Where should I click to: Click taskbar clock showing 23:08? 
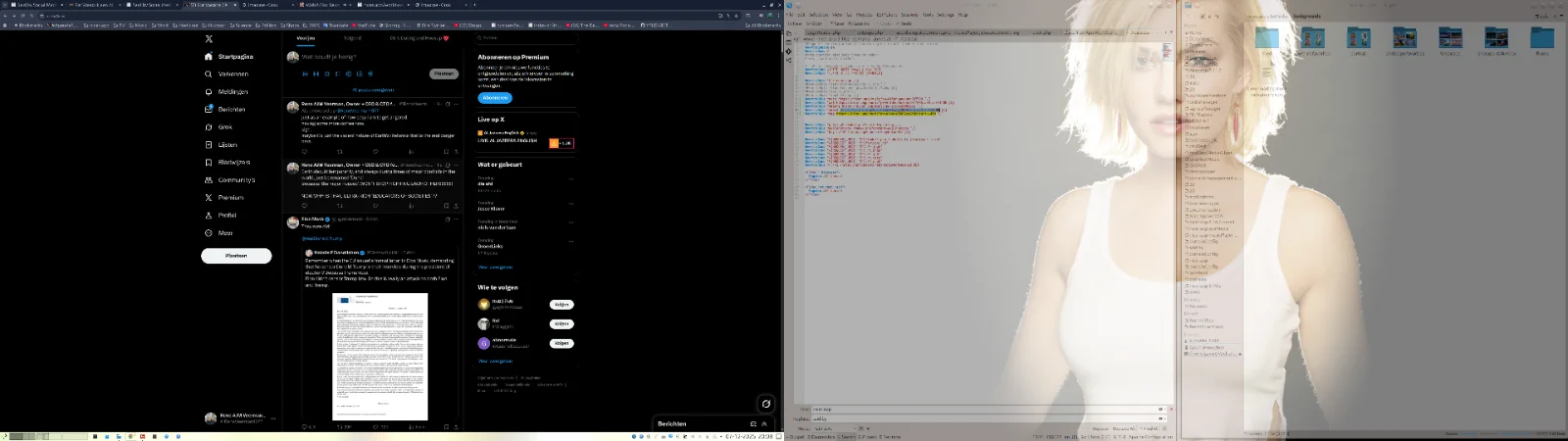click(x=751, y=435)
